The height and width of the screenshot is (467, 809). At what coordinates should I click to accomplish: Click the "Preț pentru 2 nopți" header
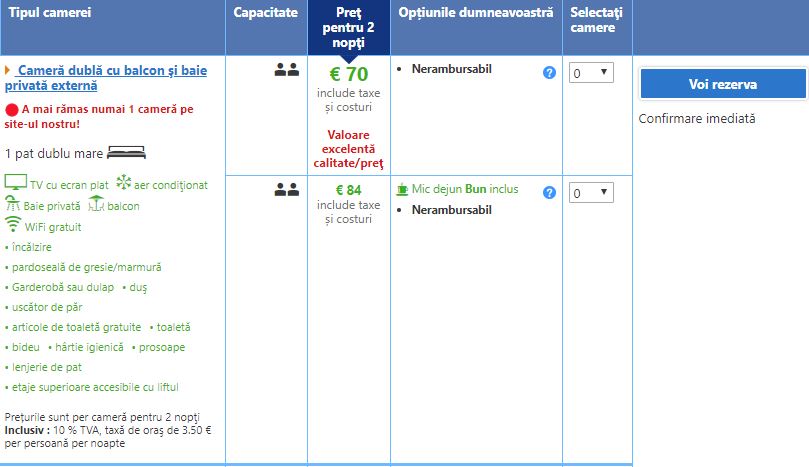pos(349,27)
